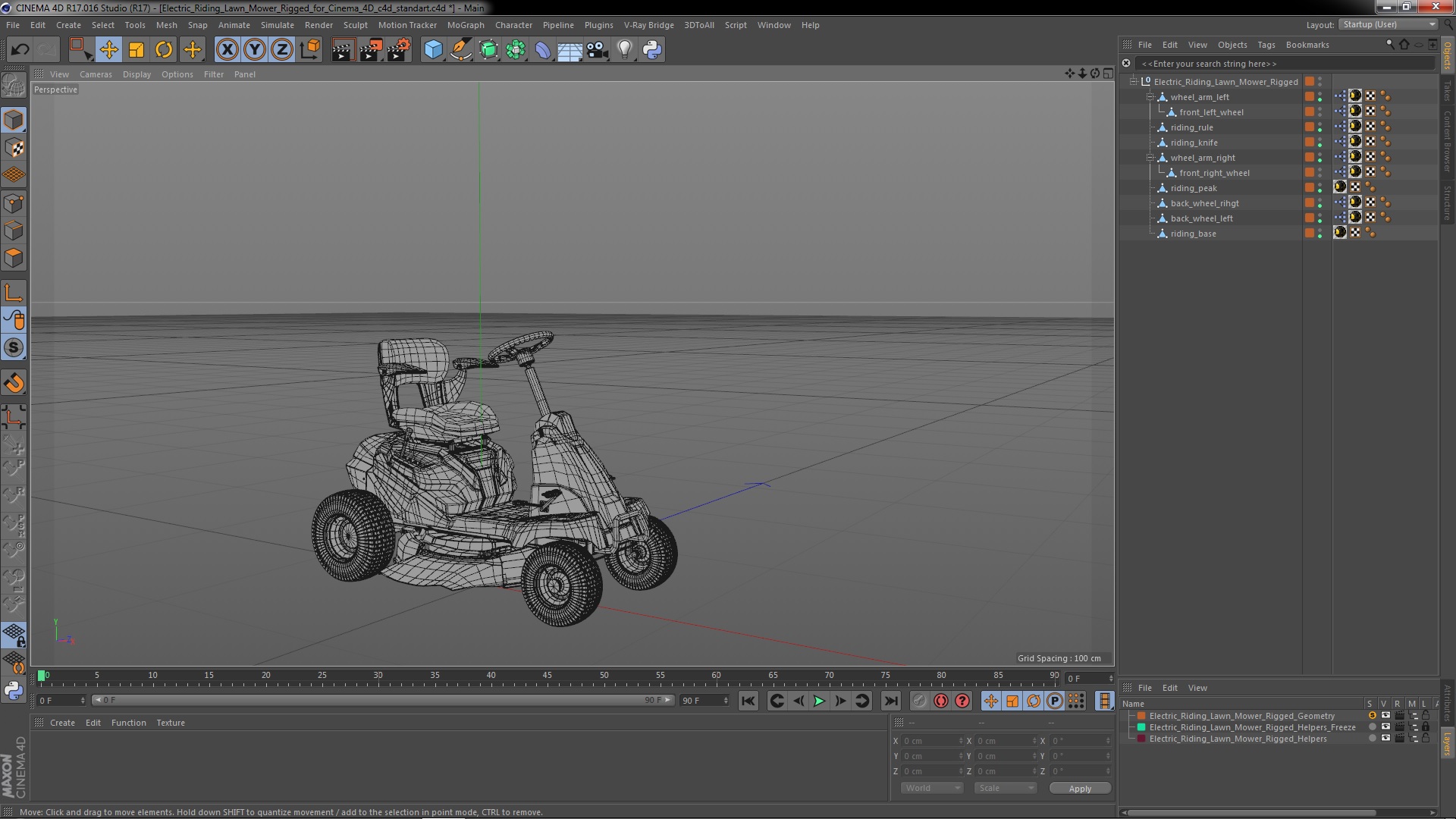Image resolution: width=1456 pixels, height=819 pixels.
Task: Collapse wheel_arm_right tree node
Action: [x=1150, y=158]
